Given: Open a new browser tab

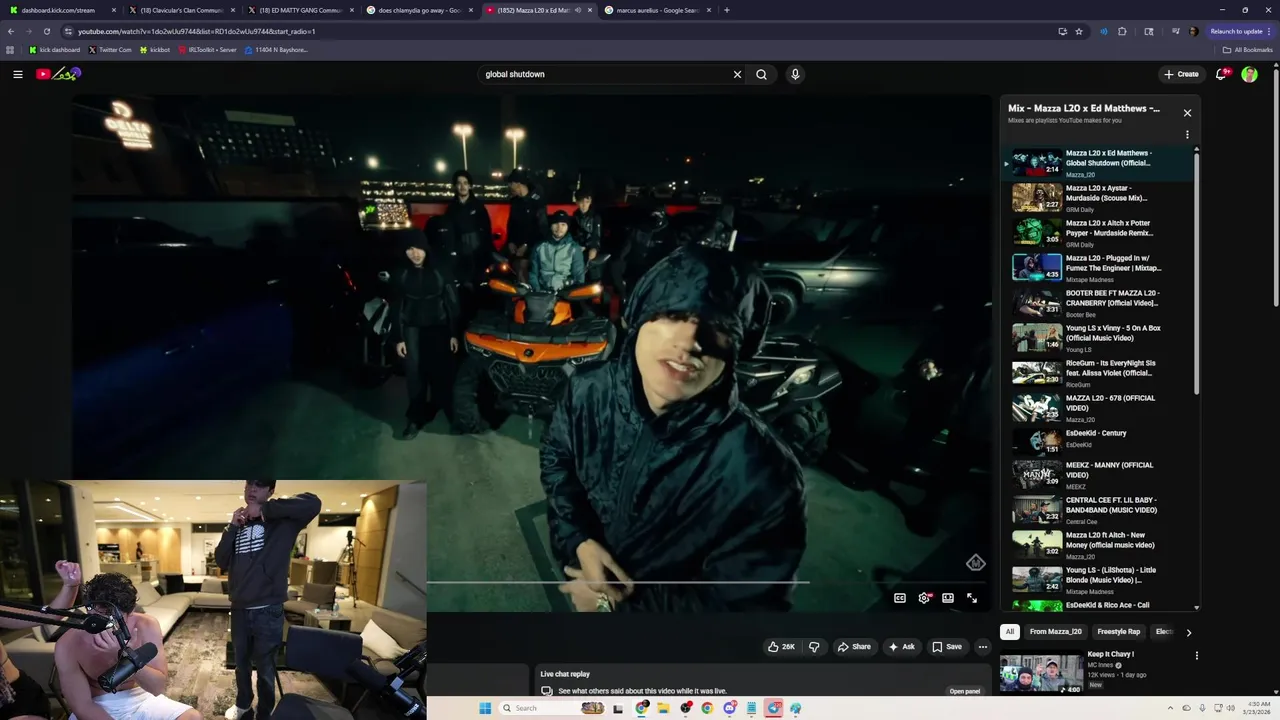Looking at the screenshot, I should click(x=726, y=10).
